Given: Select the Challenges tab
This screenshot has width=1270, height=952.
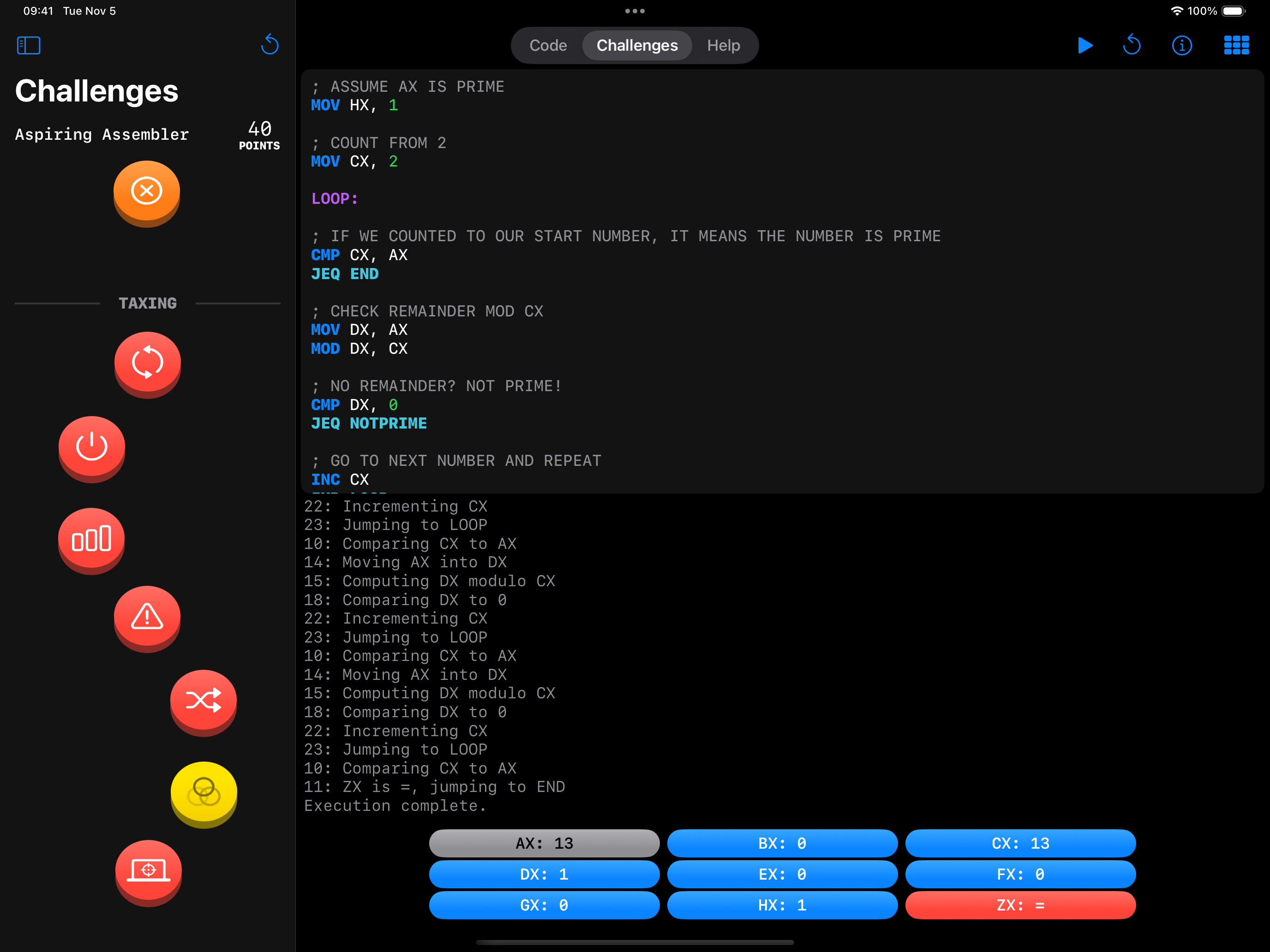Looking at the screenshot, I should point(637,45).
